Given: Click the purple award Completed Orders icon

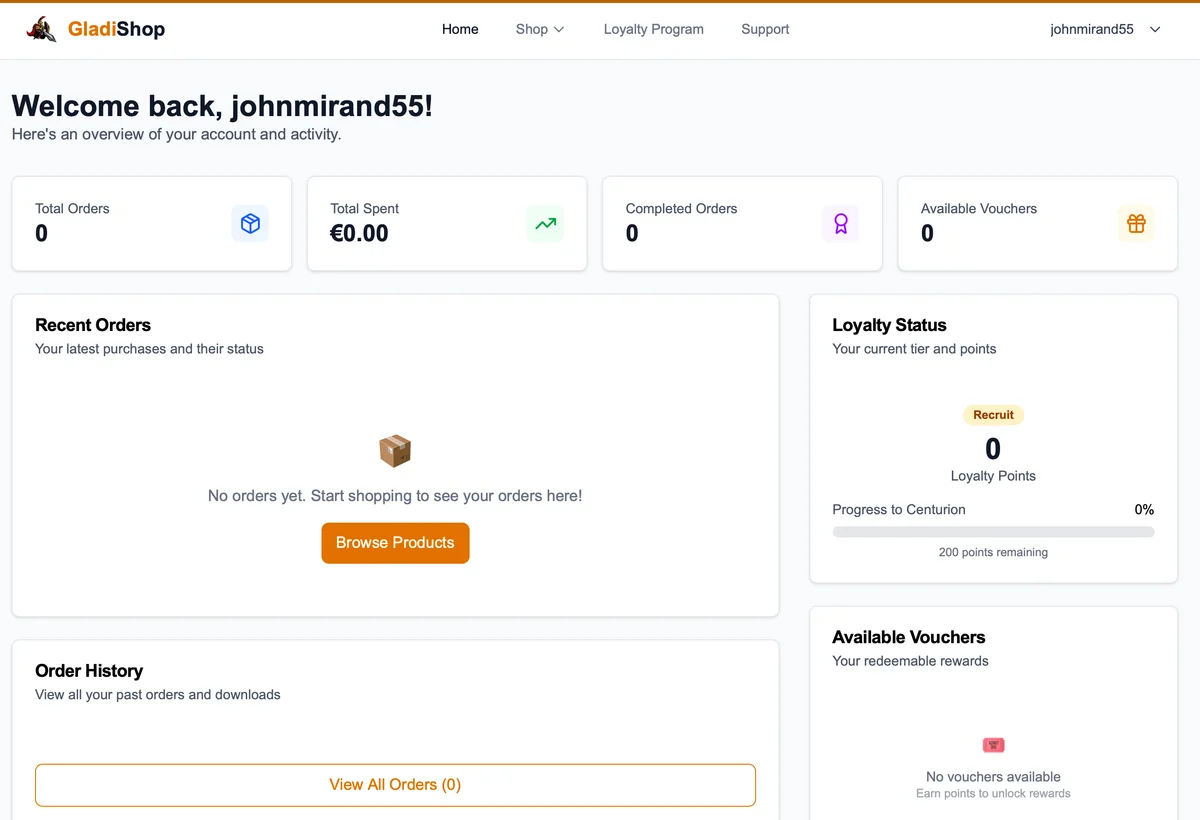Looking at the screenshot, I should pos(840,224).
